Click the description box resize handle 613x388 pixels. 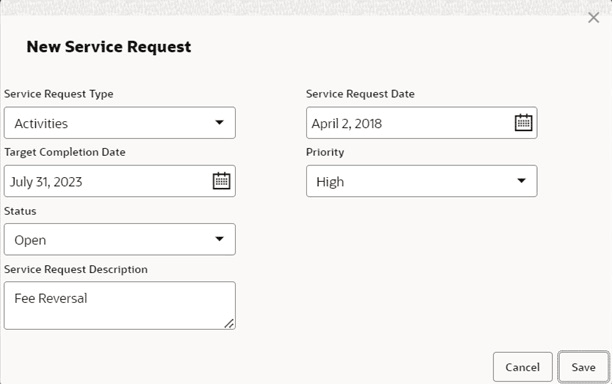(229, 323)
